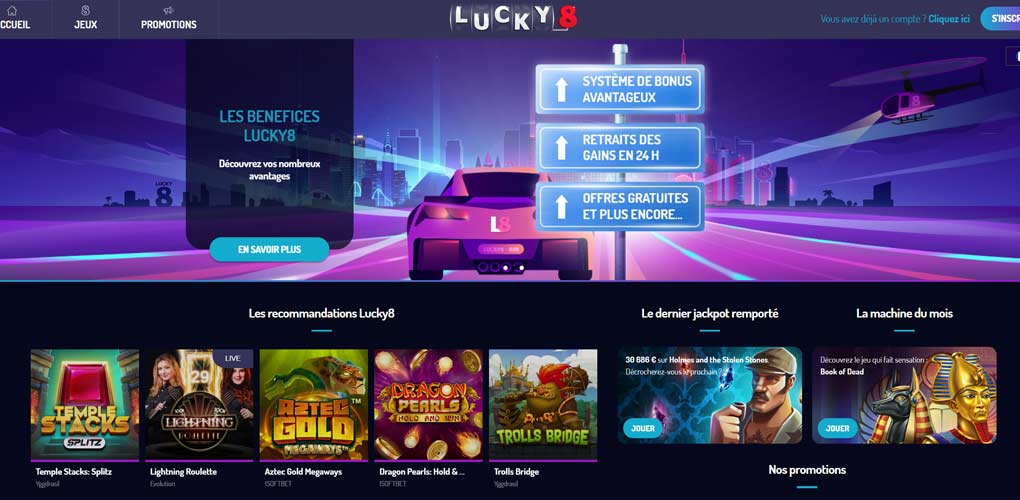Click the Cliquez ici login link

[949, 19]
